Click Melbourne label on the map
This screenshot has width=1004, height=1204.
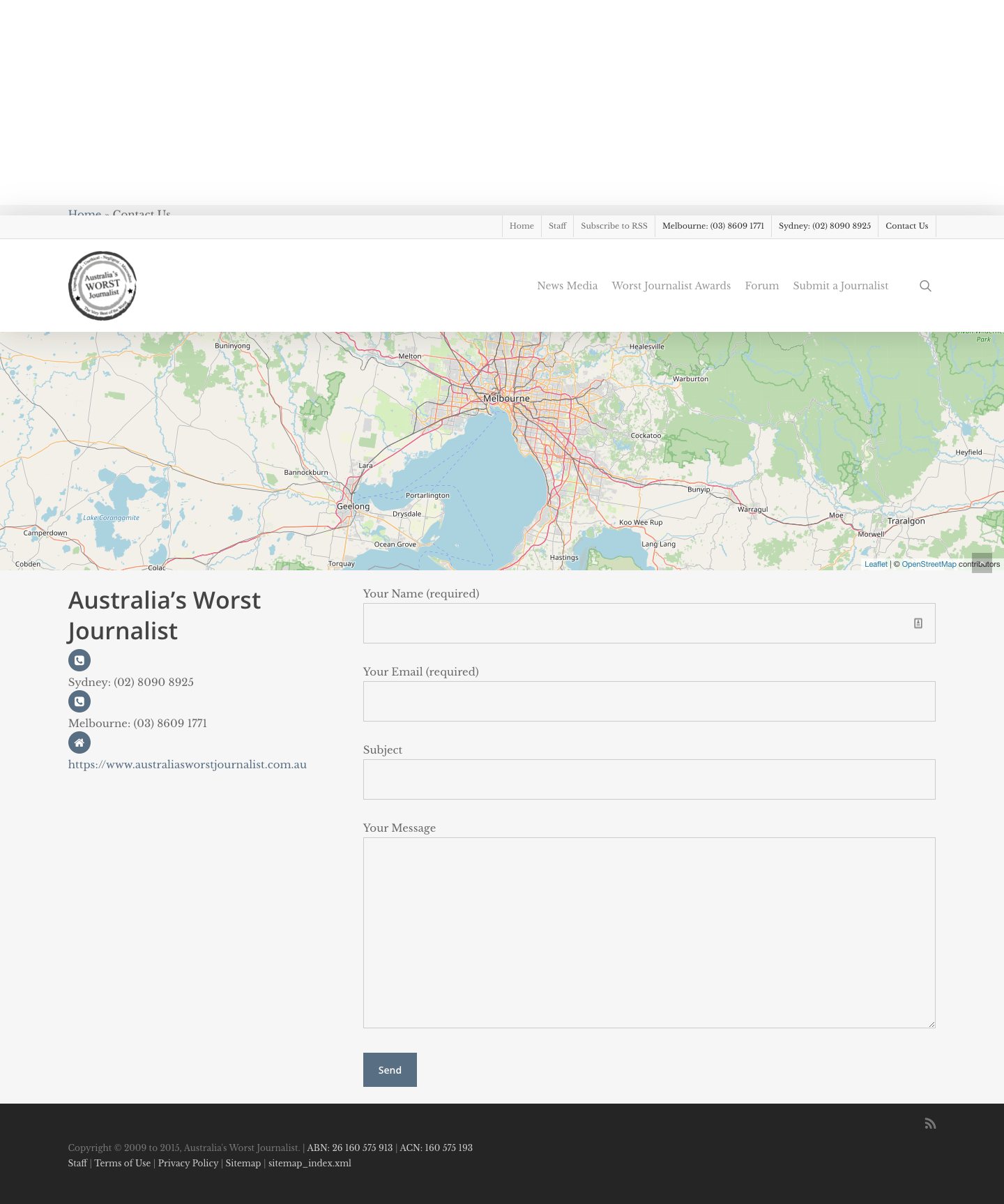tap(507, 398)
